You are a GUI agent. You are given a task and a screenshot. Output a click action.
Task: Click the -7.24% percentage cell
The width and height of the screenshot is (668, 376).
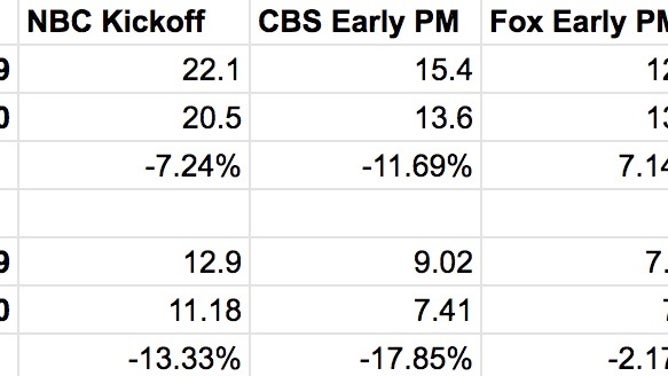[134, 166]
